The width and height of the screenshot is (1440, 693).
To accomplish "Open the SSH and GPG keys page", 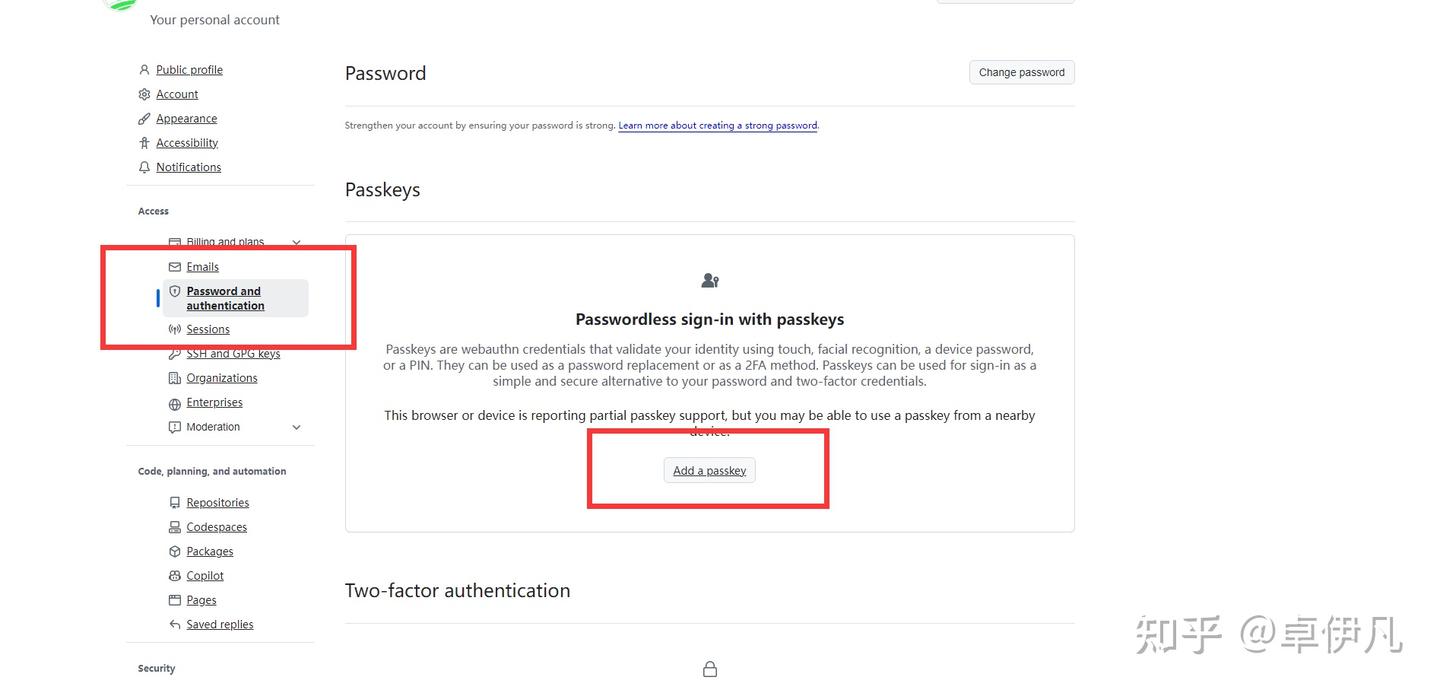I will tap(233, 354).
